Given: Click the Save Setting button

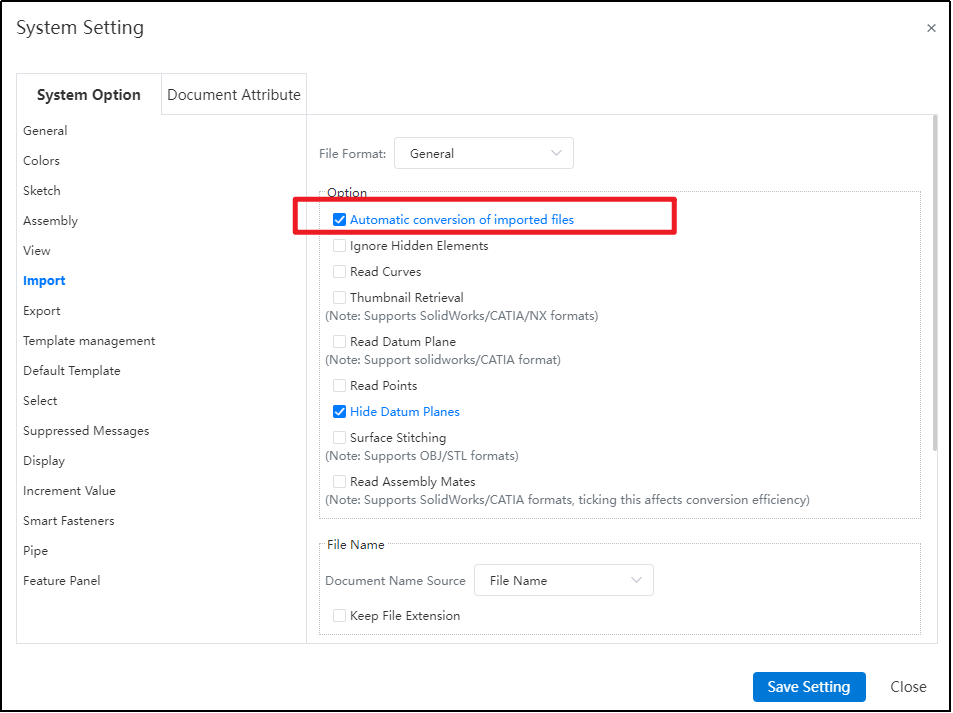Looking at the screenshot, I should pos(808,687).
